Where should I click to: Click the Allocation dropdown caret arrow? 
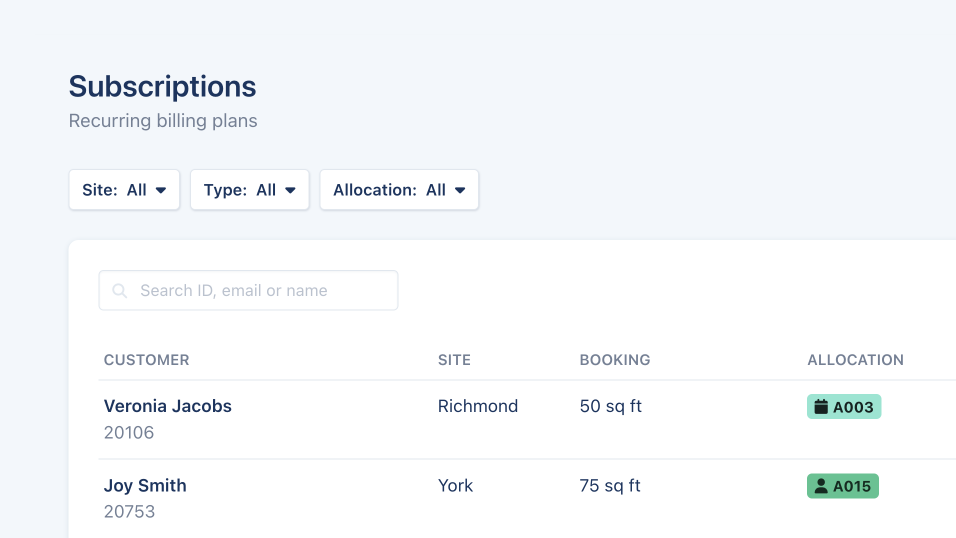coord(460,190)
